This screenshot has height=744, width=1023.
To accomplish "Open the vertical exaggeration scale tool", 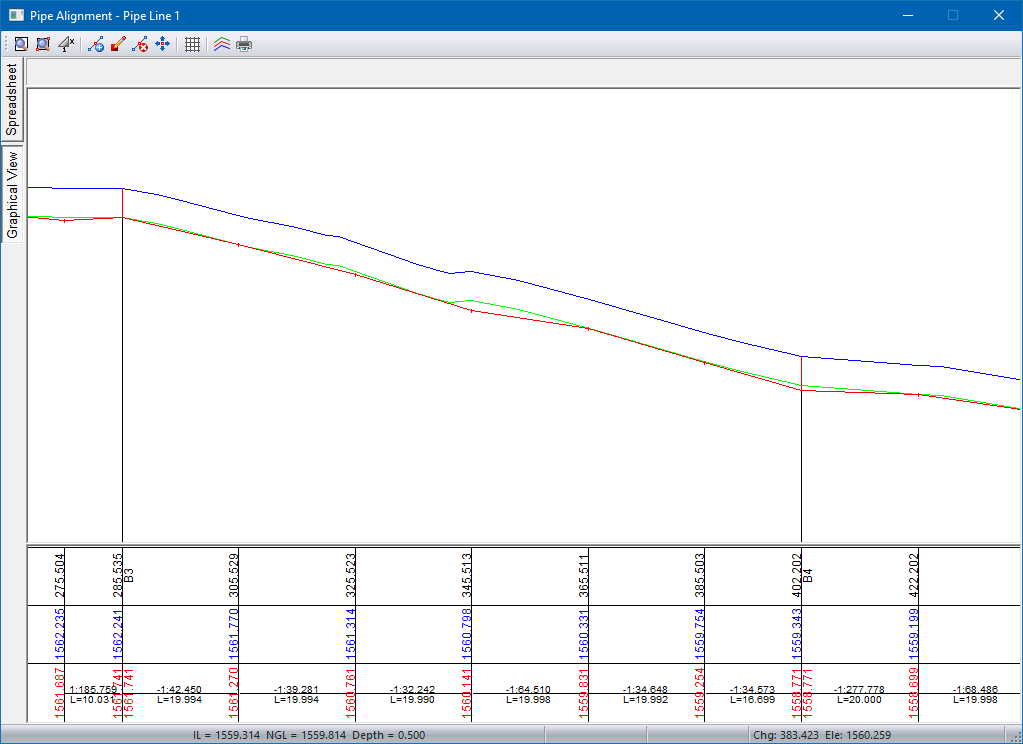I will point(66,44).
